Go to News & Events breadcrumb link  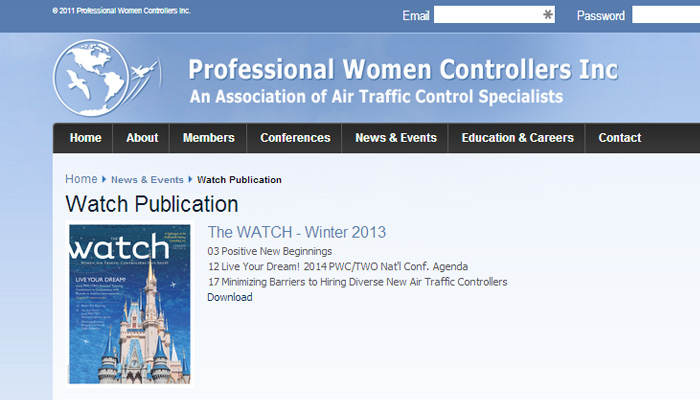[x=147, y=179]
